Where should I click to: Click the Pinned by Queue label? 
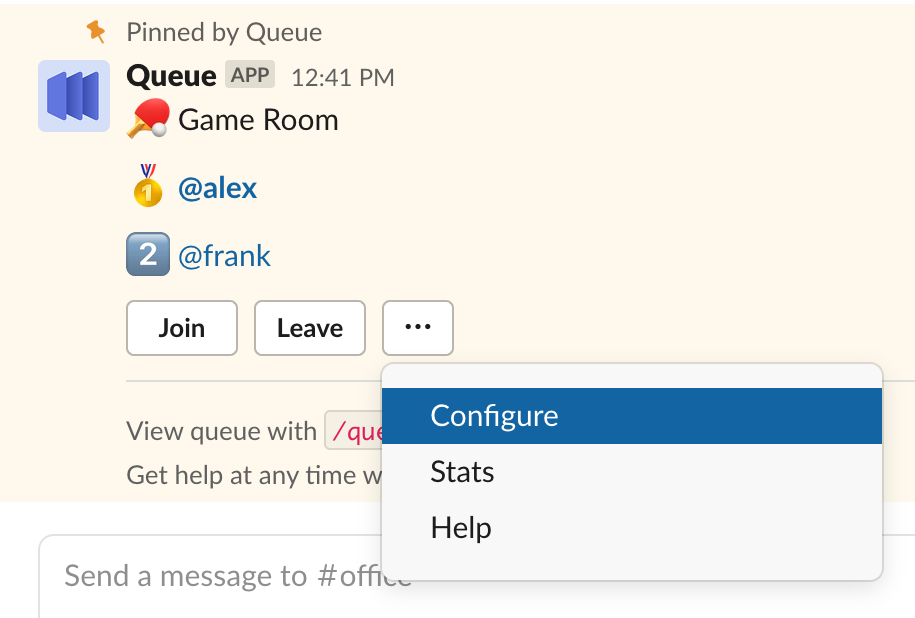(x=224, y=32)
